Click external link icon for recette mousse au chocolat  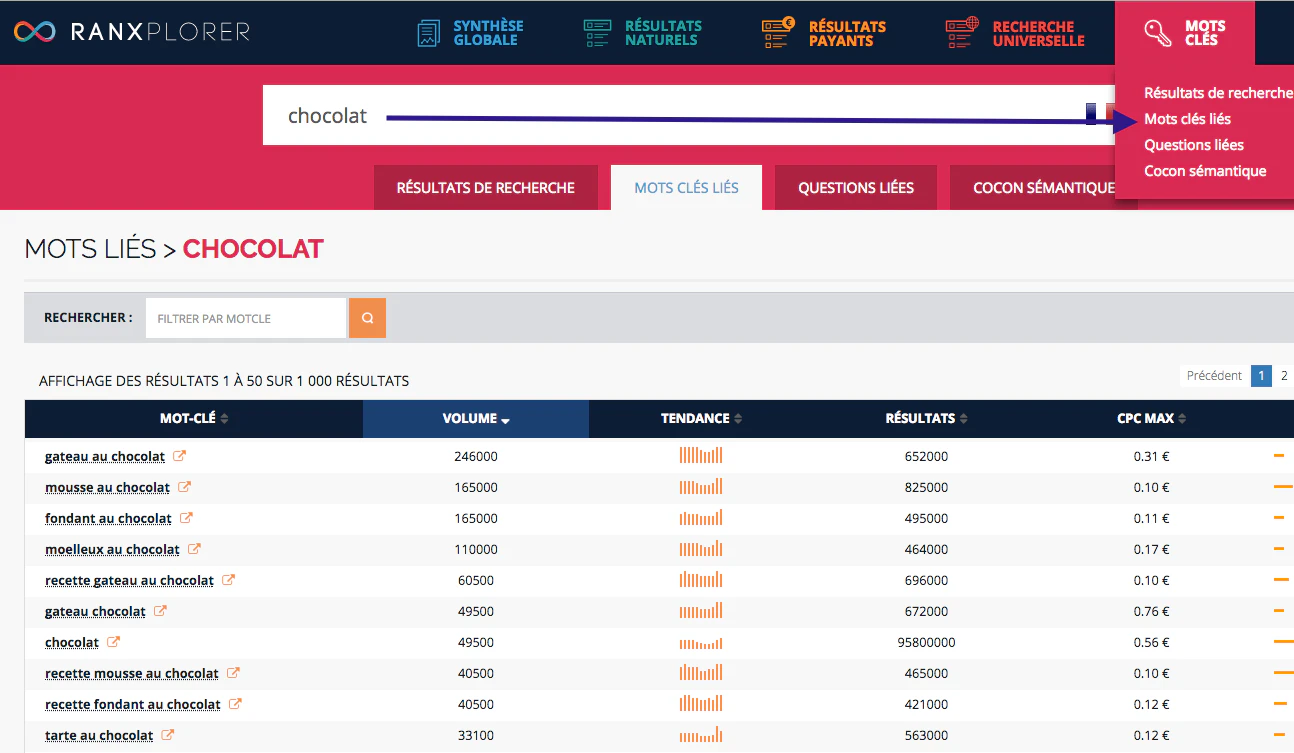[x=234, y=673]
